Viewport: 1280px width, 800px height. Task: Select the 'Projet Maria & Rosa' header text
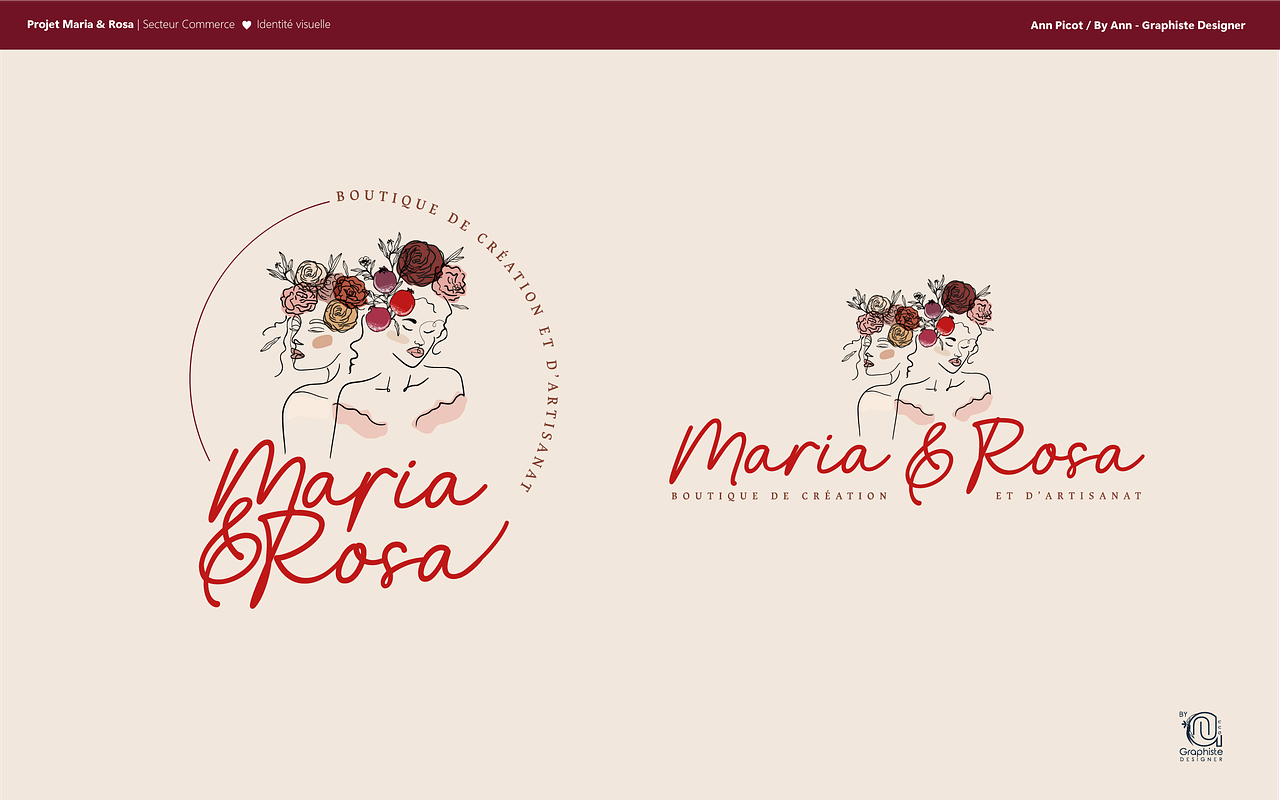click(80, 24)
